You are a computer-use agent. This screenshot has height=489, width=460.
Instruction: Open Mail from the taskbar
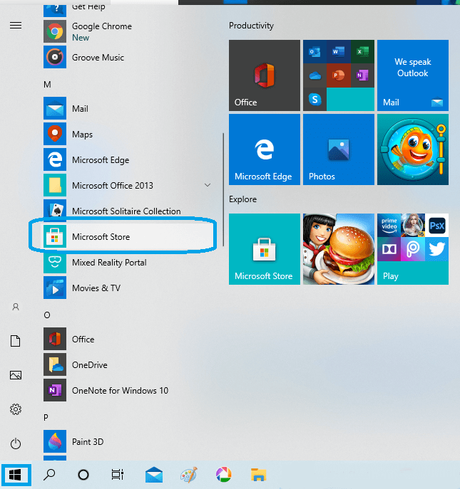click(x=154, y=475)
